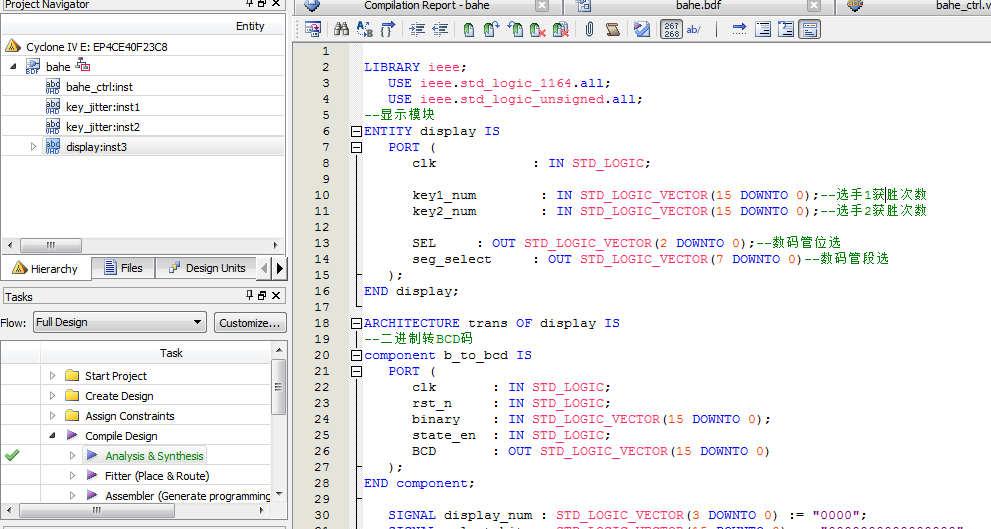The image size is (991, 529).
Task: Click the decrease indent toolbar icon
Action: click(x=439, y=30)
